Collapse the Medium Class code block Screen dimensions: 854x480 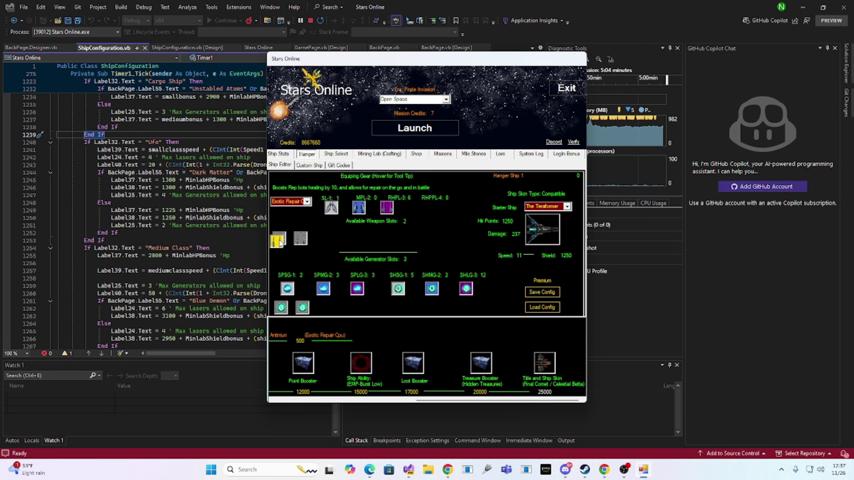point(50,248)
